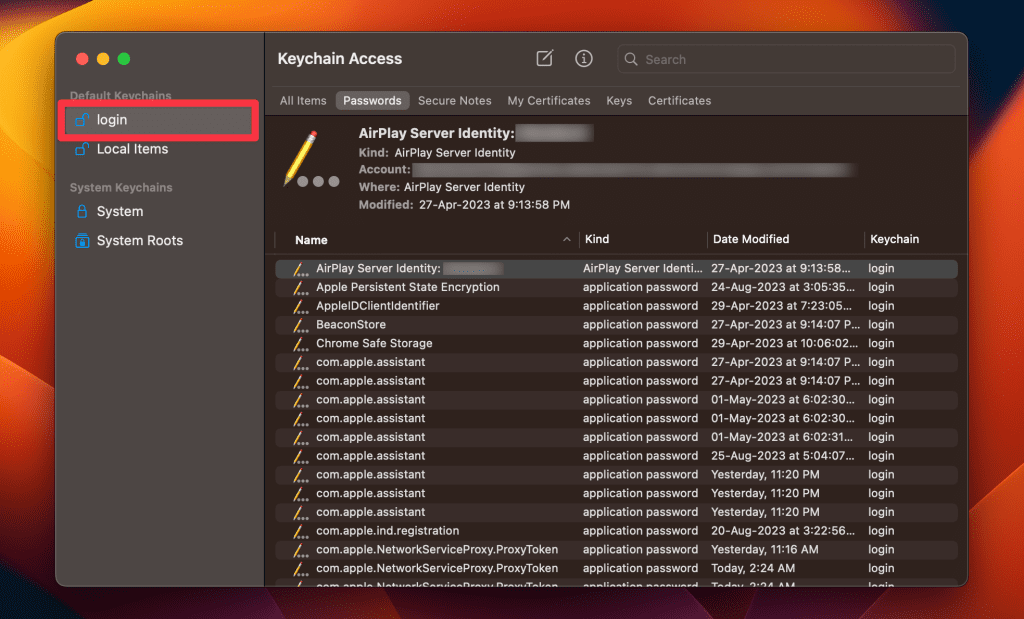Click the unlocked padlock icon beside login
The image size is (1024, 619).
pos(82,119)
